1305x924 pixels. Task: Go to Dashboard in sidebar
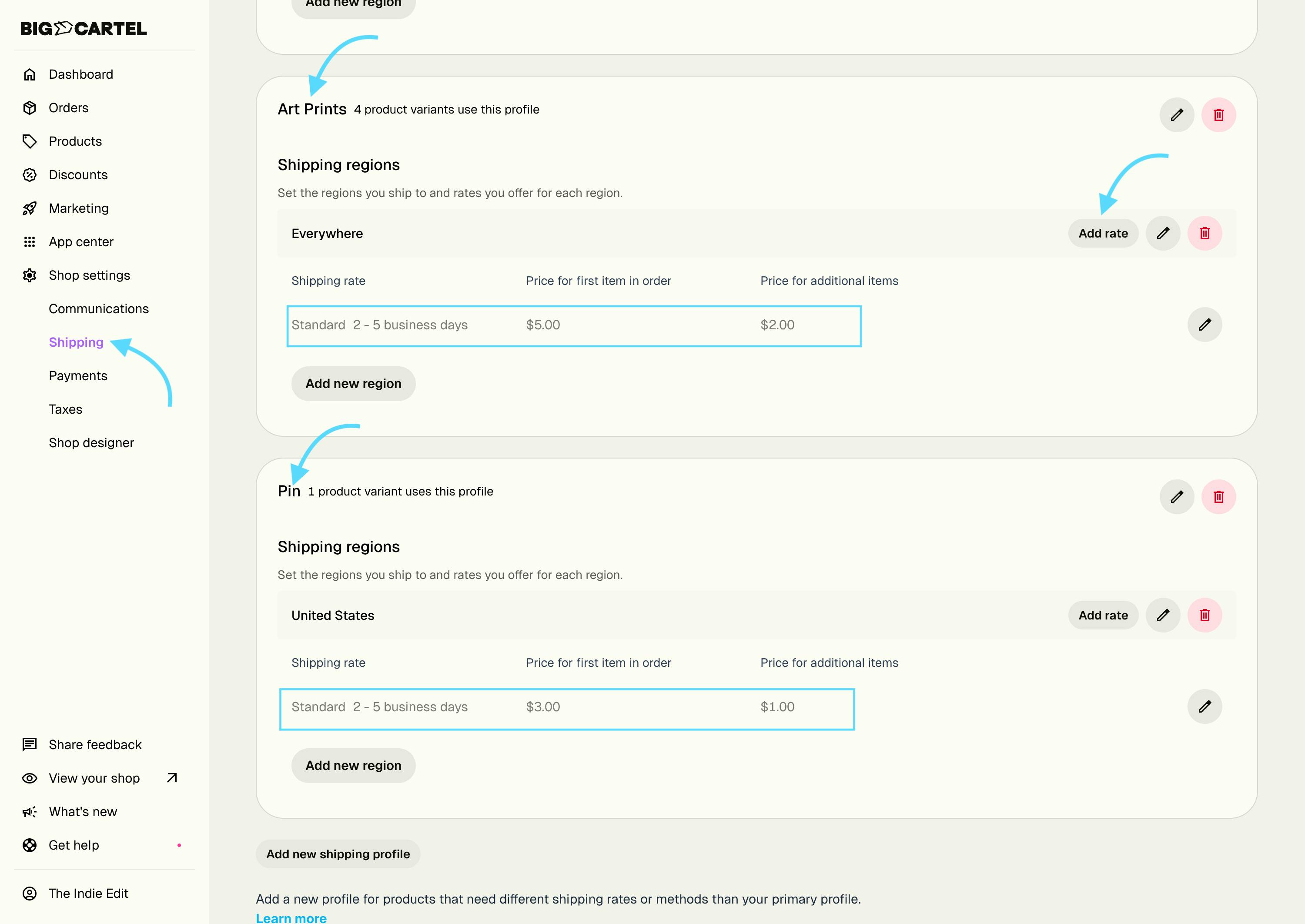81,74
